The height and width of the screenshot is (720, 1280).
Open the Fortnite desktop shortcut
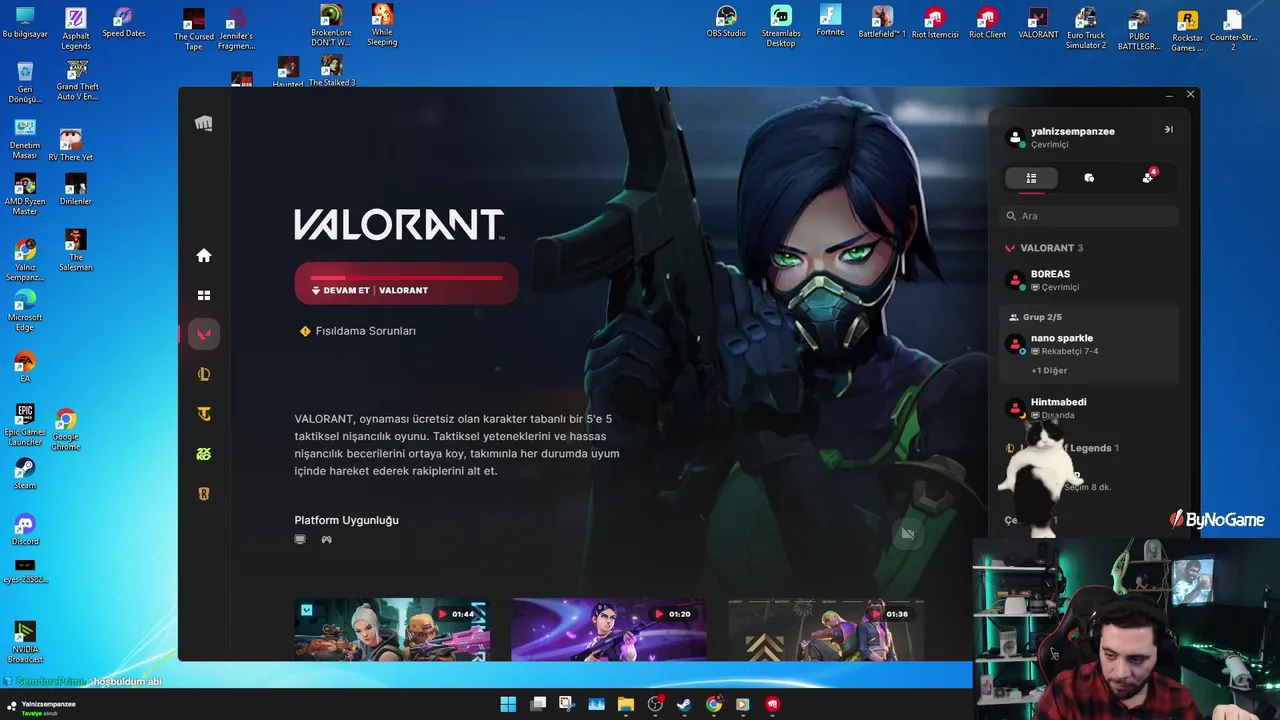coord(830,22)
